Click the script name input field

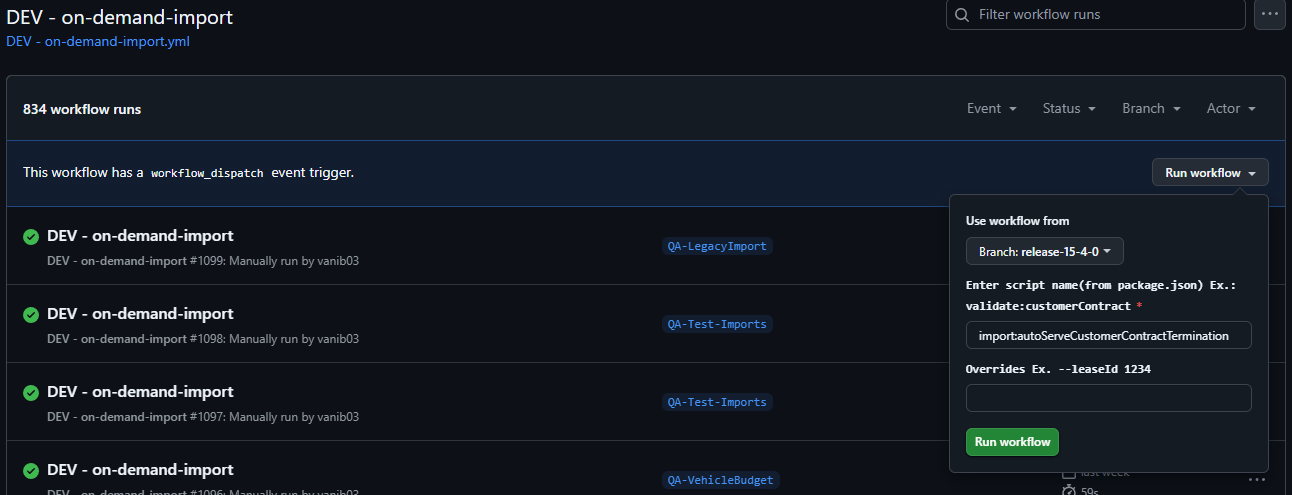pos(1108,335)
